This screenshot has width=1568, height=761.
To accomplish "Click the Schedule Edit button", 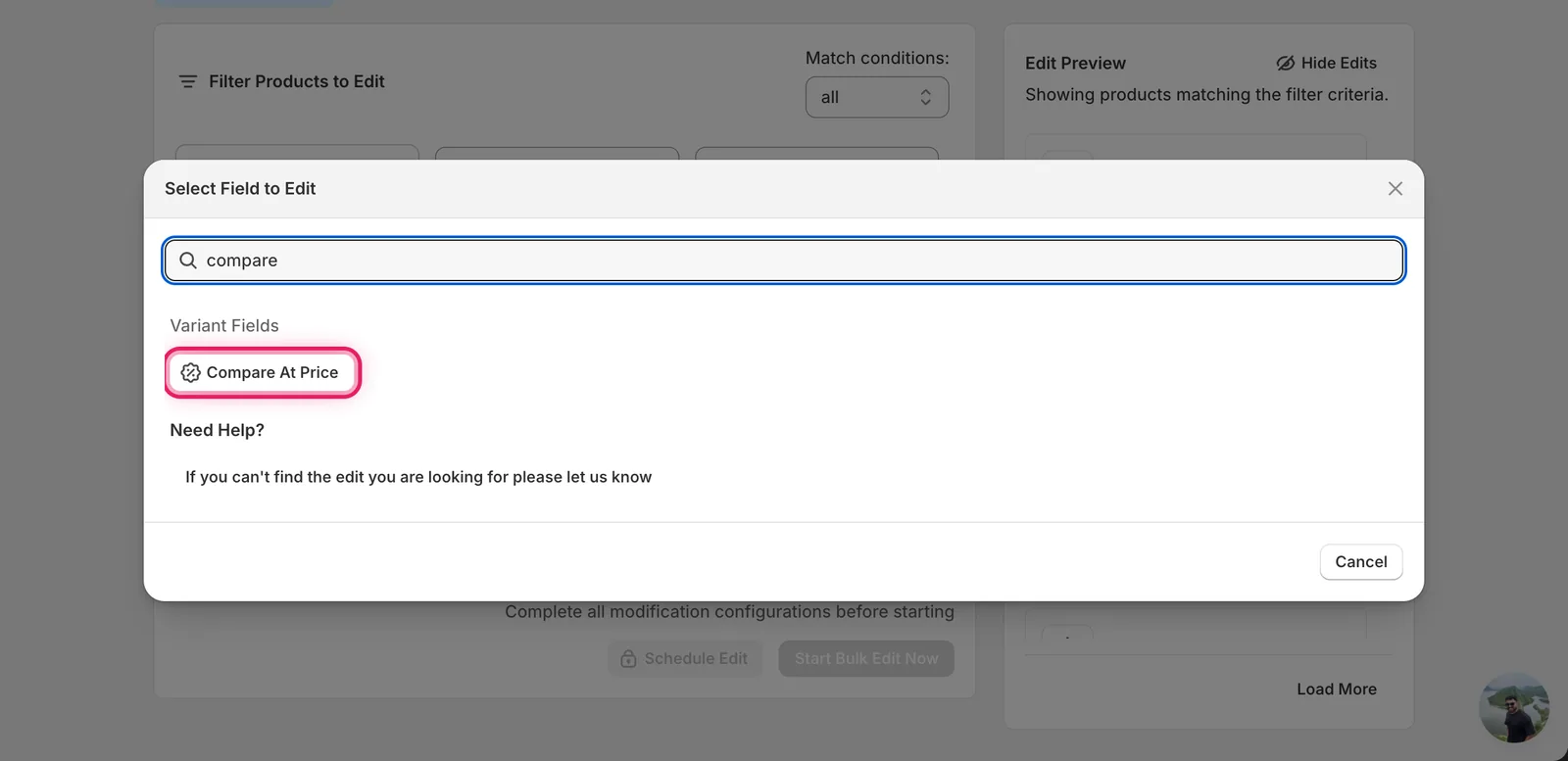I will click(685, 659).
